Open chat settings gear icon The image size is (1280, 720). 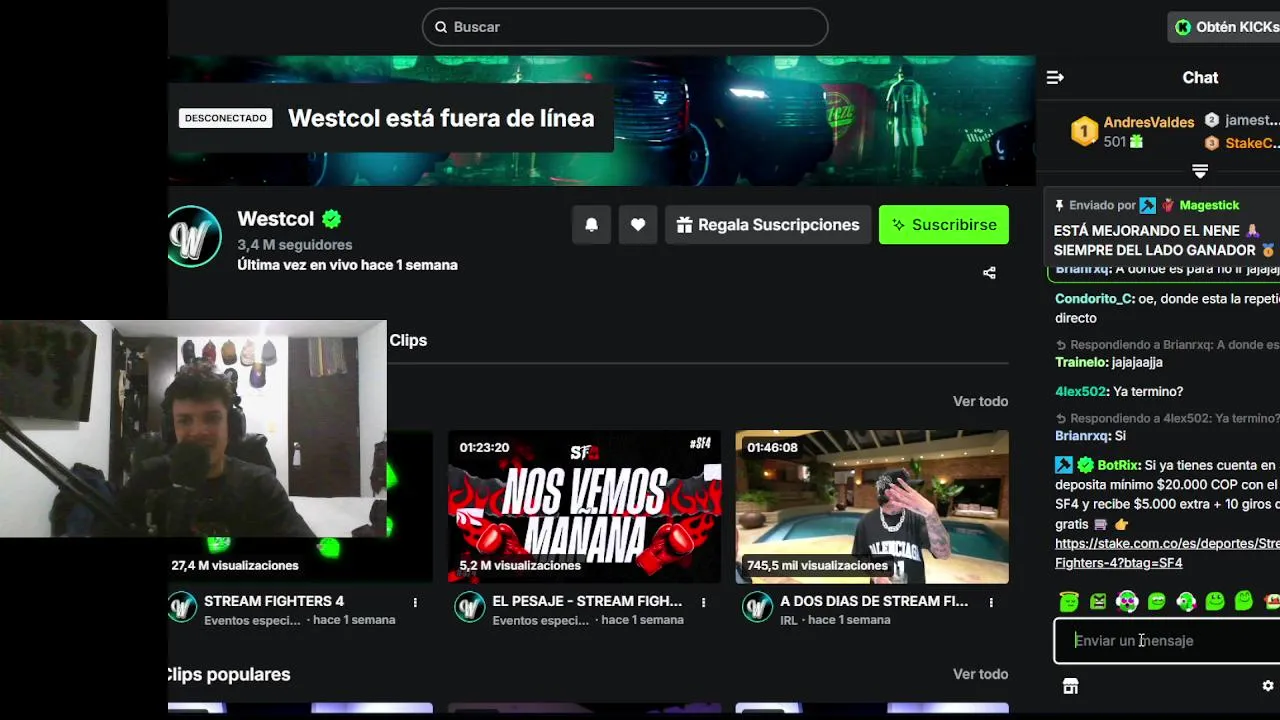click(x=1268, y=686)
